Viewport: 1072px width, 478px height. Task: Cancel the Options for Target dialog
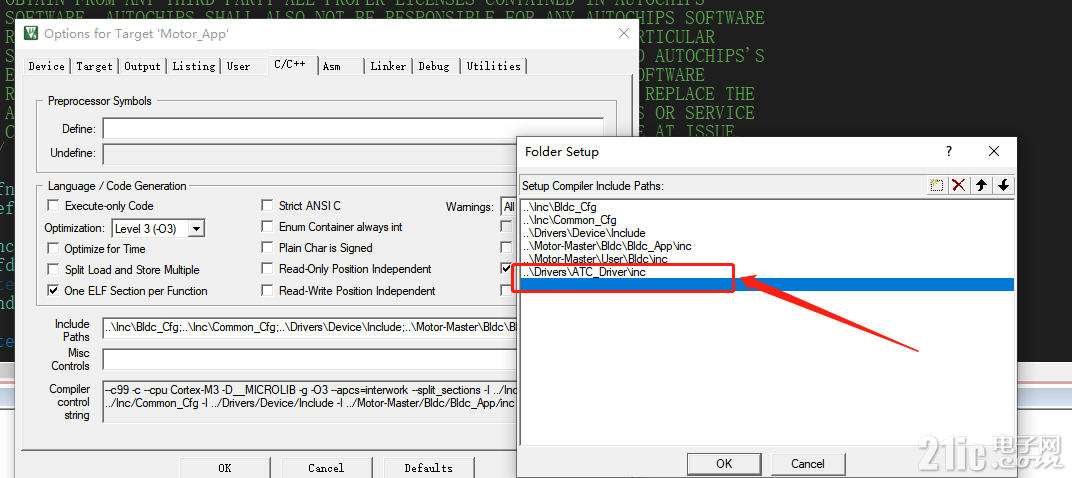tap(326, 468)
